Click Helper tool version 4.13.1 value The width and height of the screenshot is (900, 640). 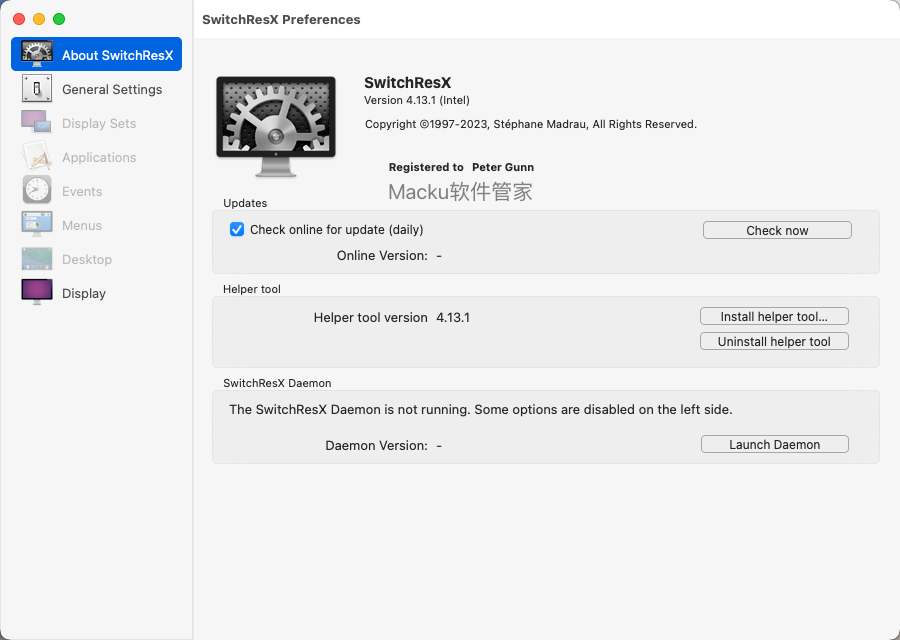(453, 317)
